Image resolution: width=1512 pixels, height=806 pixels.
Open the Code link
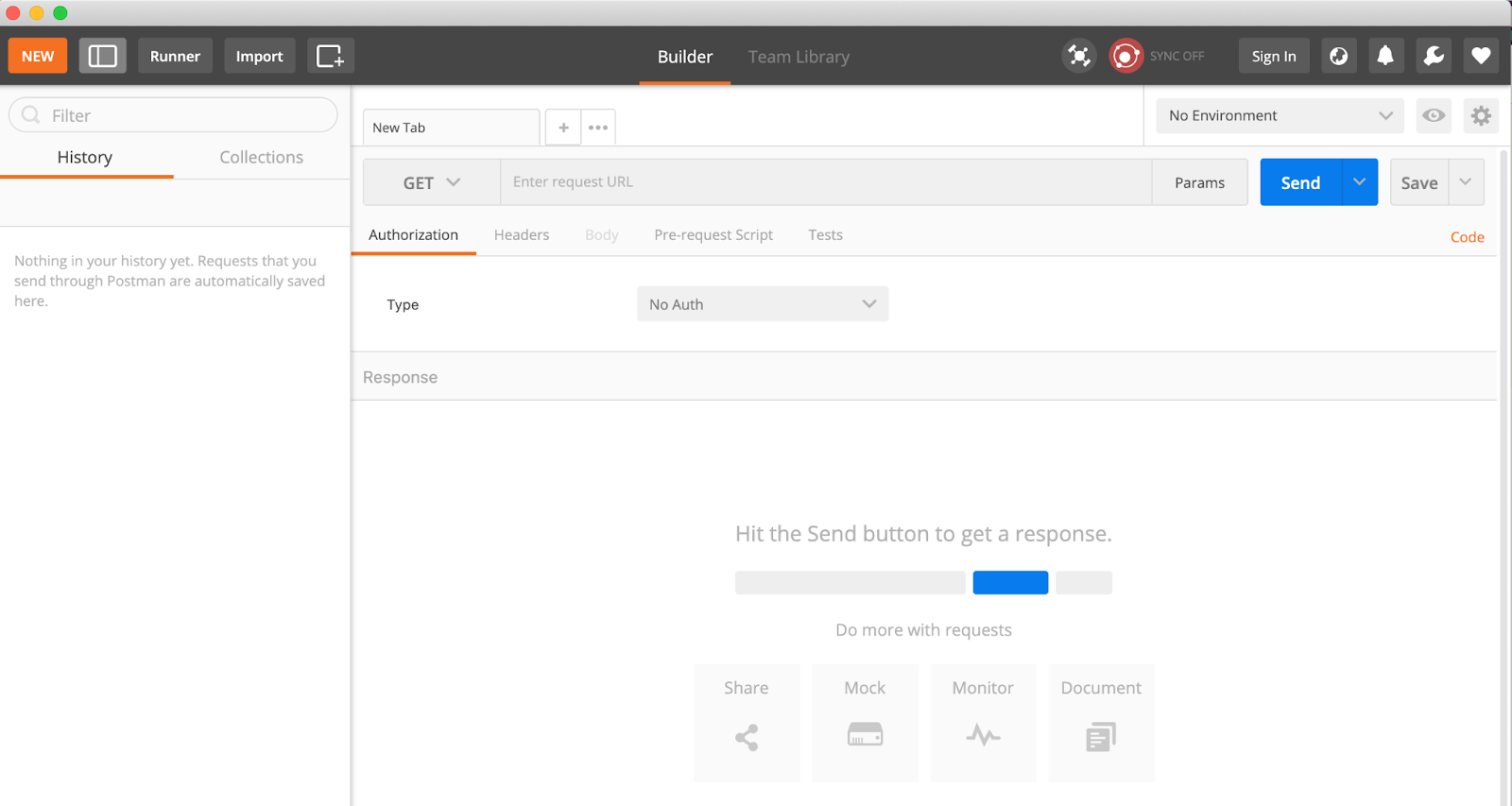1467,237
